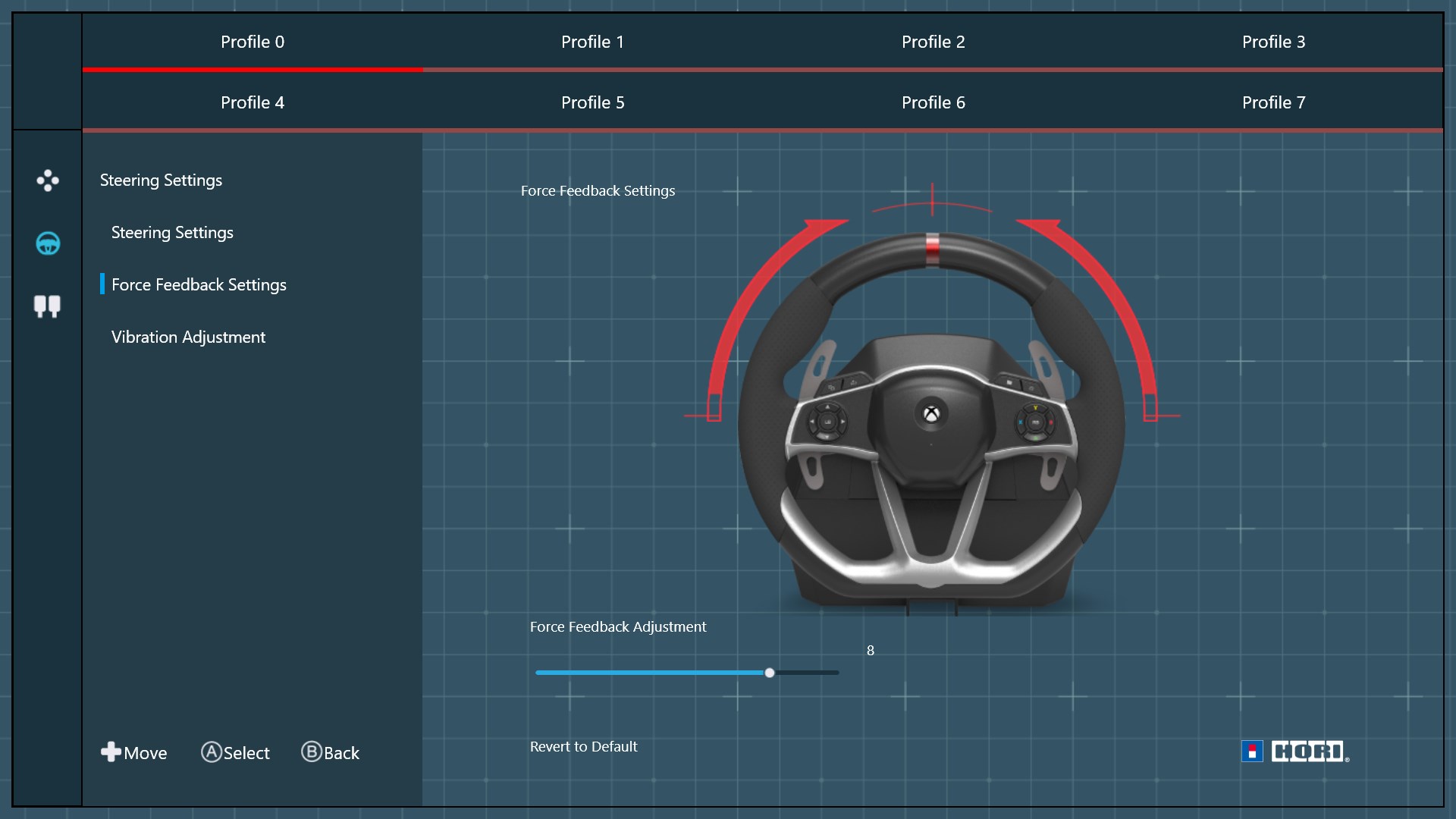The image size is (1456, 819).
Task: Open the Profile 7 tab
Action: click(1273, 102)
